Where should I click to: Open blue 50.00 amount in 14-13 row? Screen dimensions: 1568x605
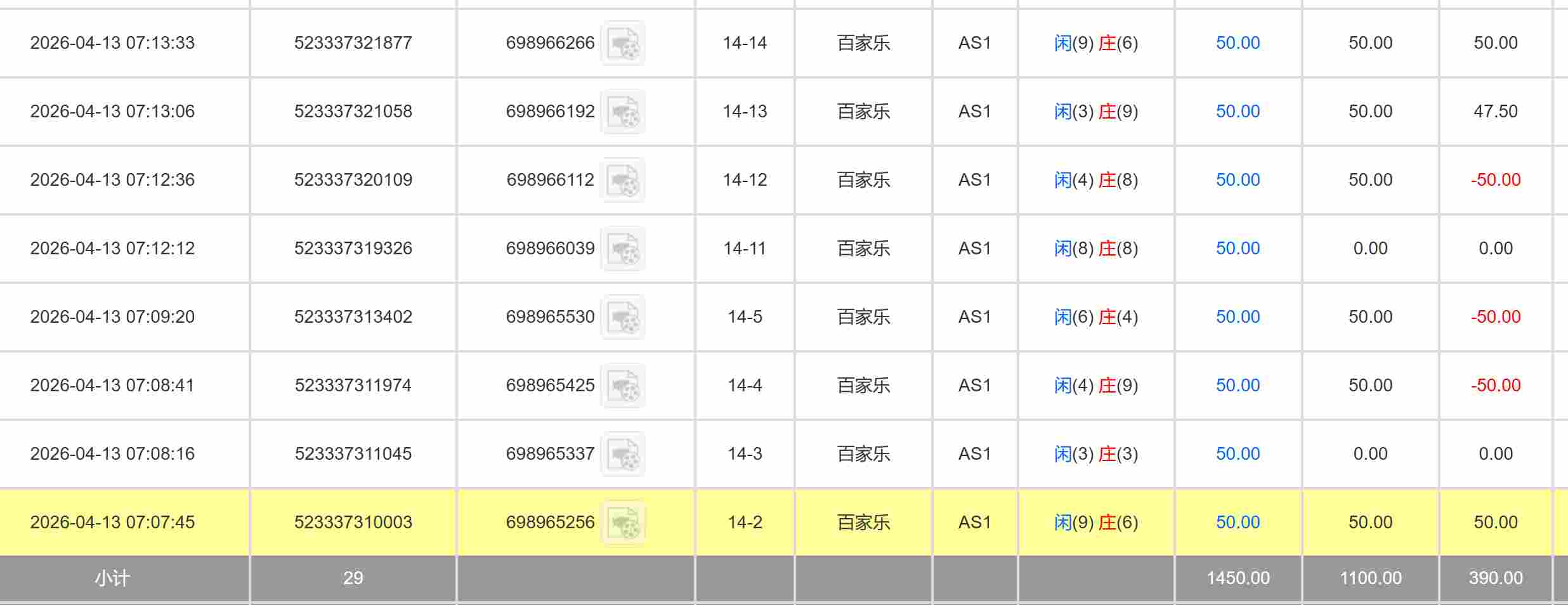point(1238,112)
